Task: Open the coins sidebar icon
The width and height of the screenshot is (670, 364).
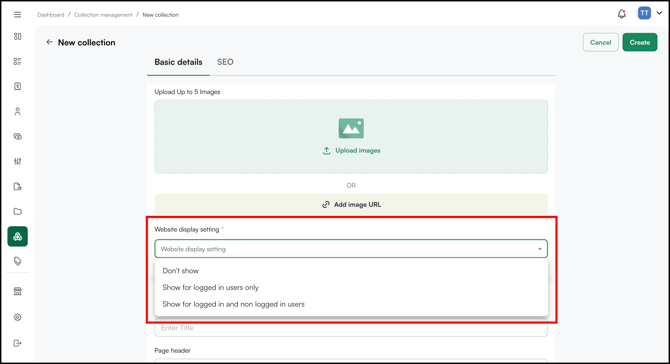Action: [18, 137]
